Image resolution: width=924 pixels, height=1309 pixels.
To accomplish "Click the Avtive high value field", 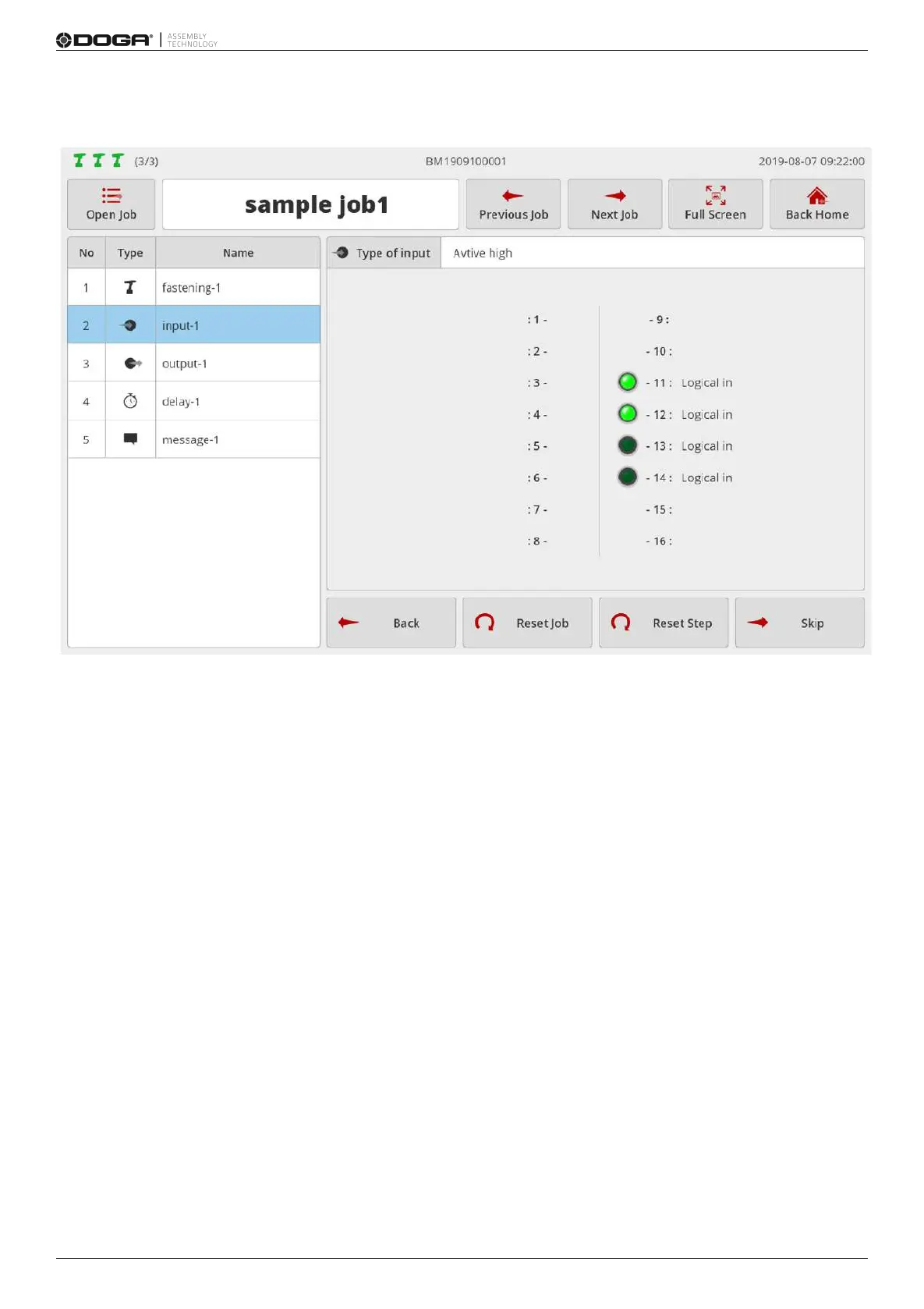I will (653, 253).
